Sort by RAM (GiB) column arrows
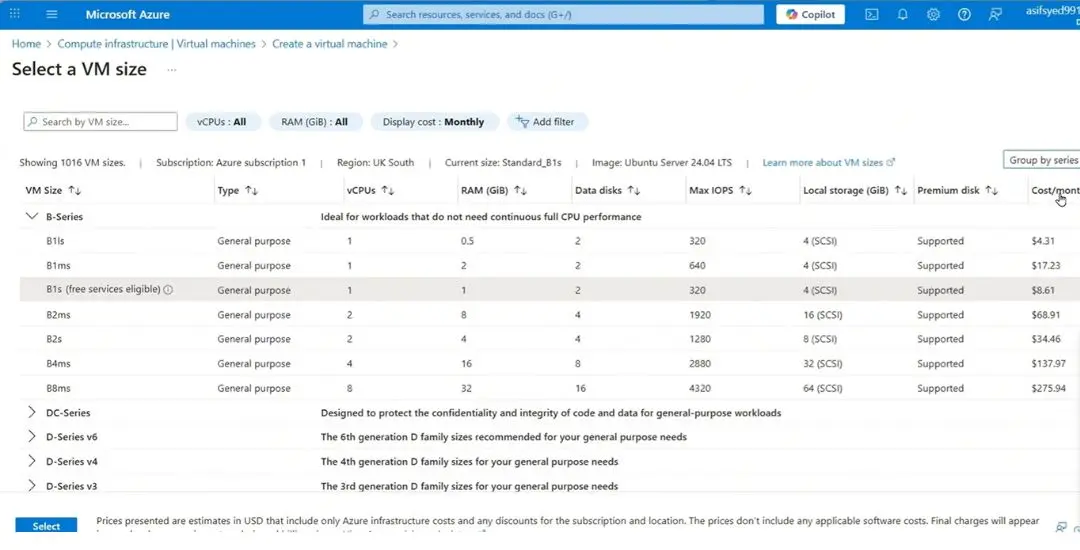The image size is (1080, 550). 521,191
